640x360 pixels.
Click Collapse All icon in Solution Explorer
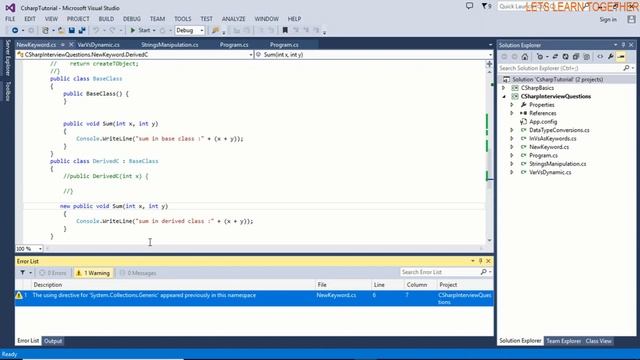[x=576, y=57]
